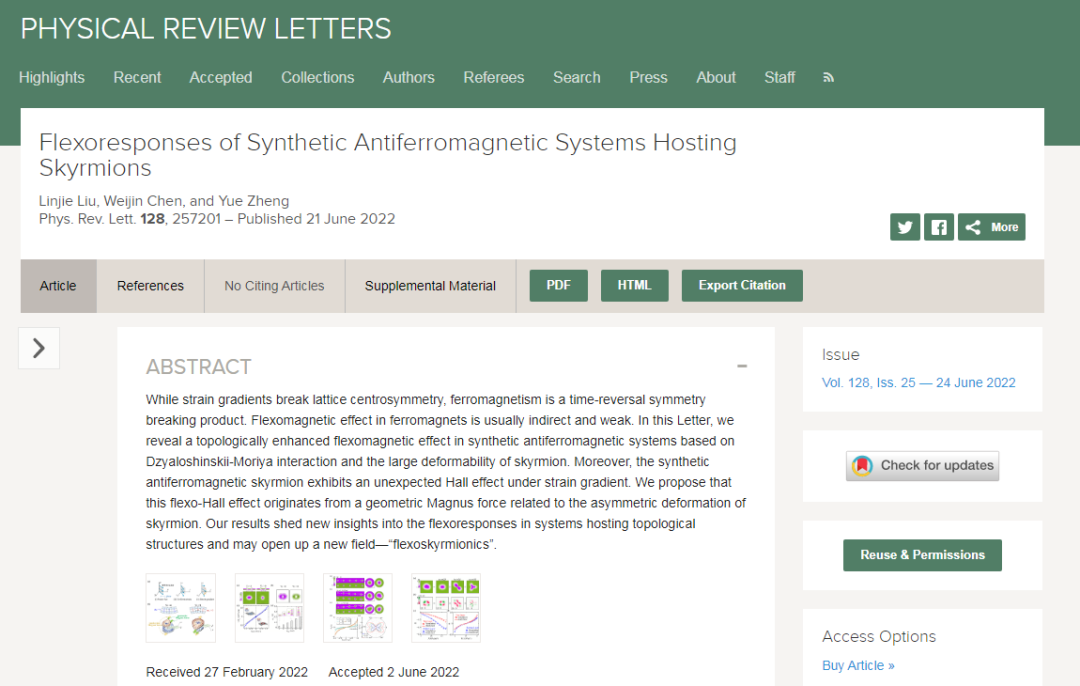Click the Issue heading in the sidebar

(x=840, y=355)
